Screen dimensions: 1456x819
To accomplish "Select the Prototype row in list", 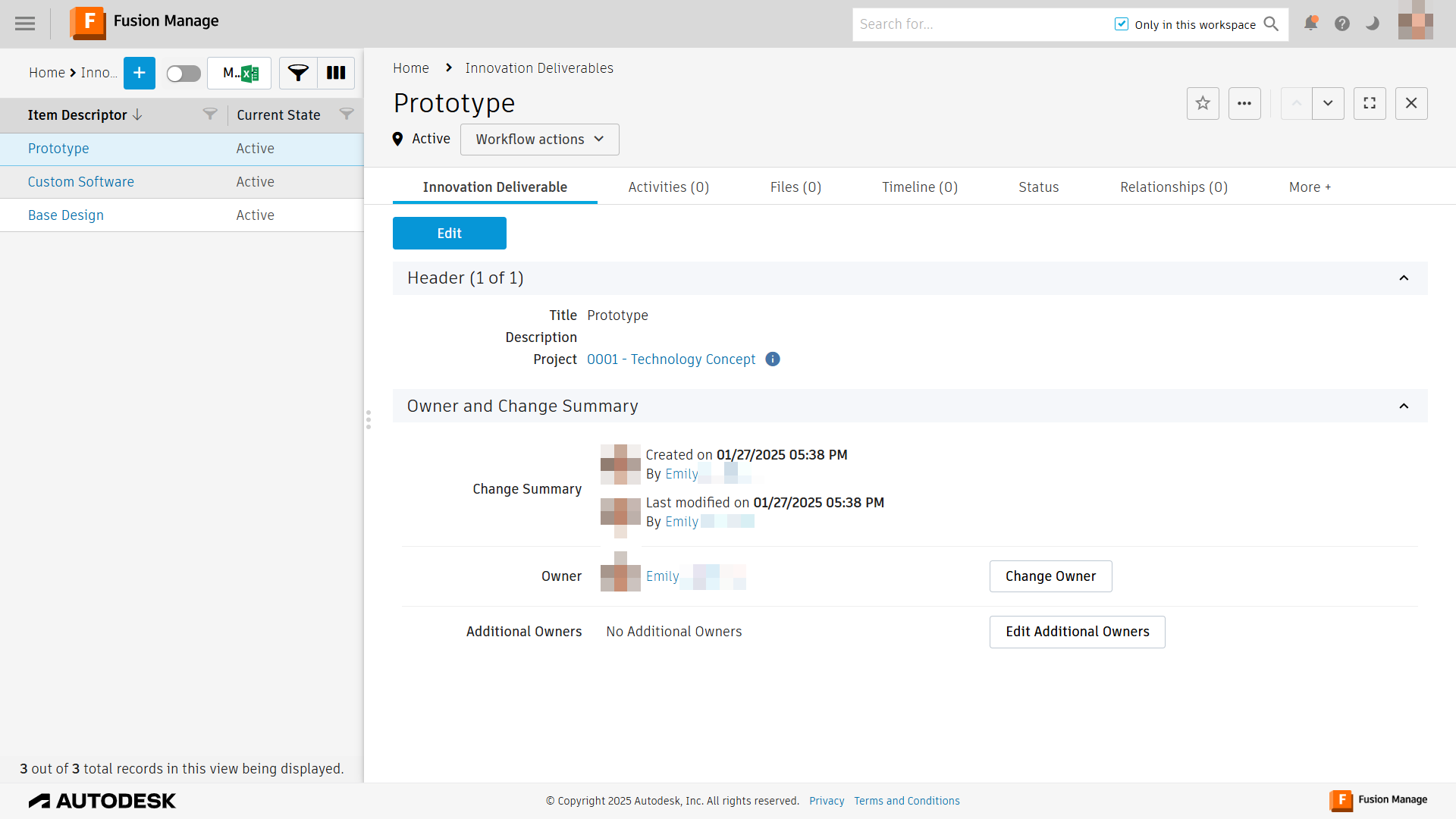I will (182, 149).
